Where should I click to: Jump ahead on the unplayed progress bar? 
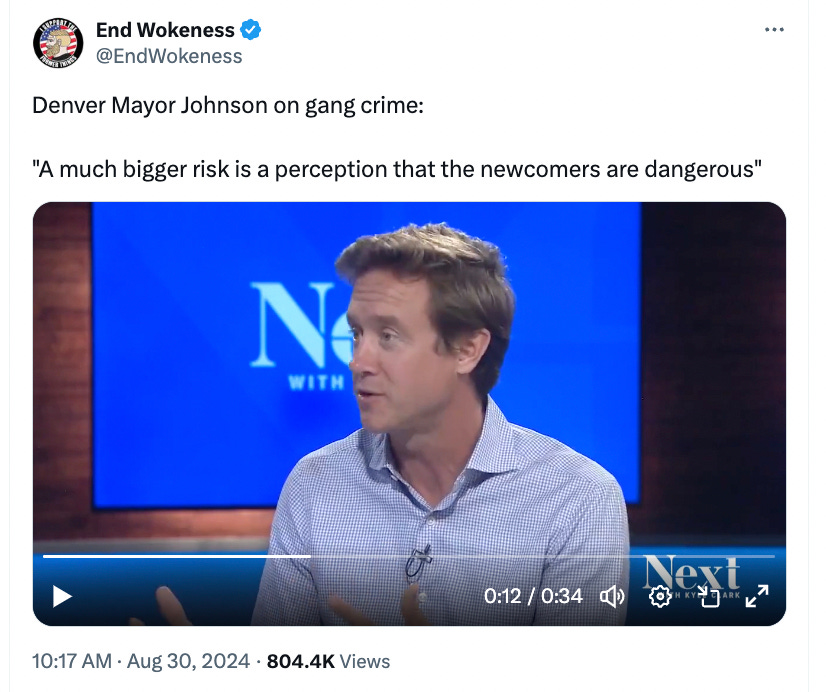click(x=542, y=556)
